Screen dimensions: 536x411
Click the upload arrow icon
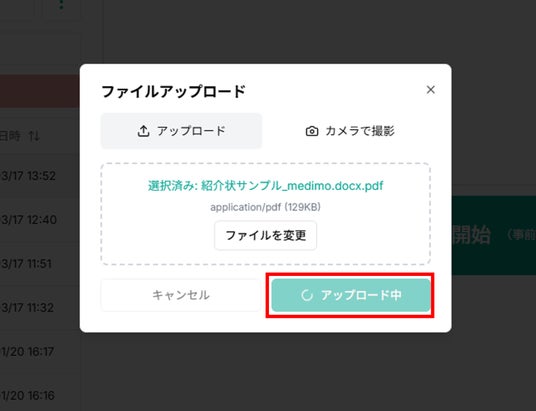pos(143,131)
